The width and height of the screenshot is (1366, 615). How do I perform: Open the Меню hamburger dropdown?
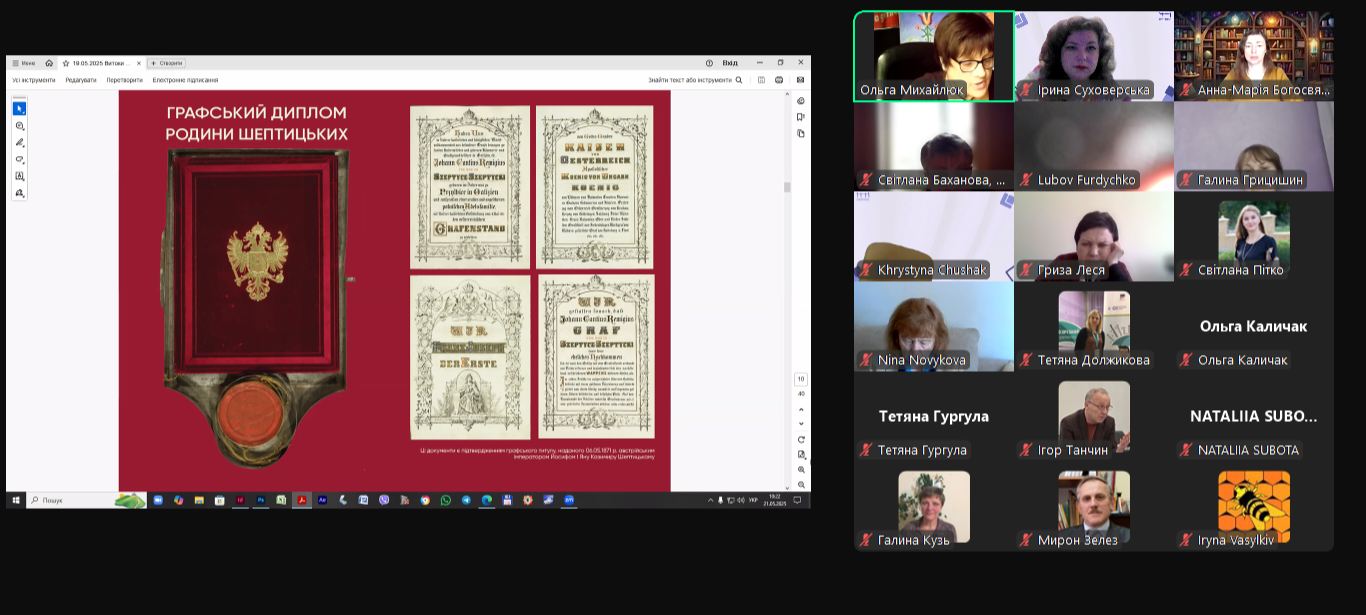tap(23, 63)
